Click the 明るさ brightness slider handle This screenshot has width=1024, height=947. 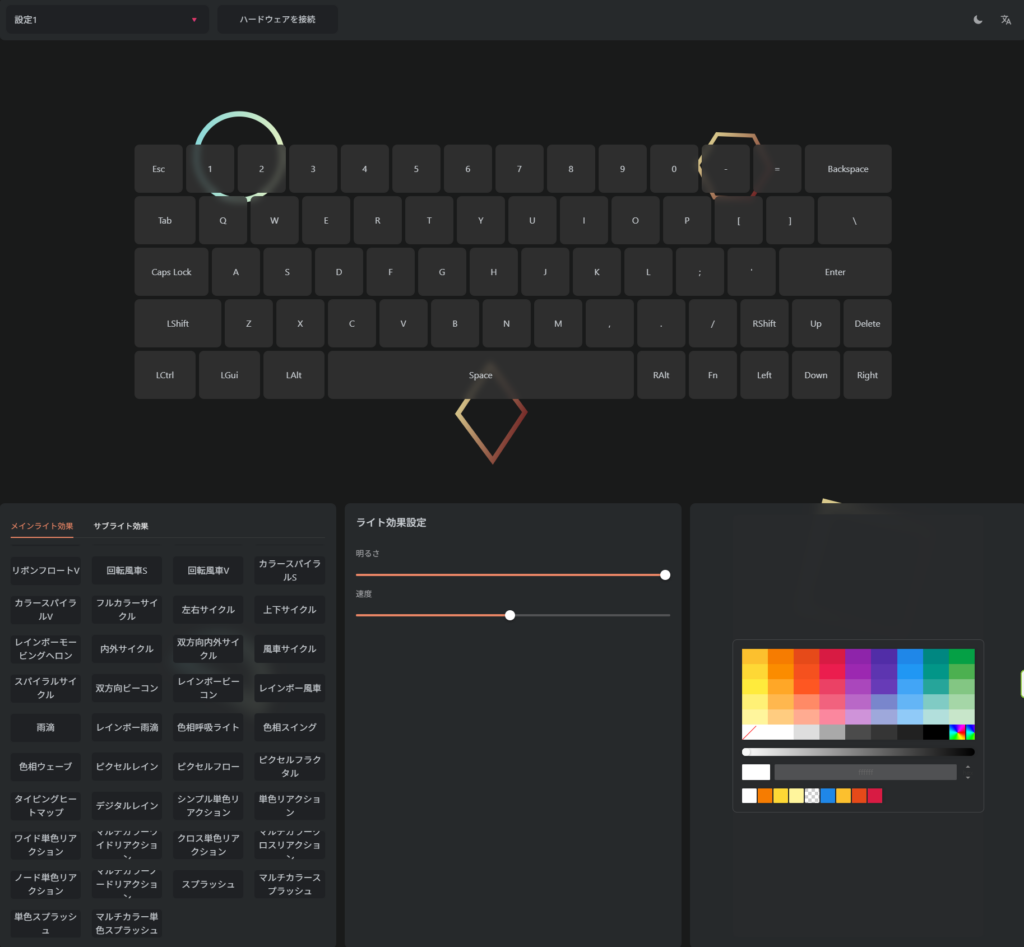[x=665, y=575]
